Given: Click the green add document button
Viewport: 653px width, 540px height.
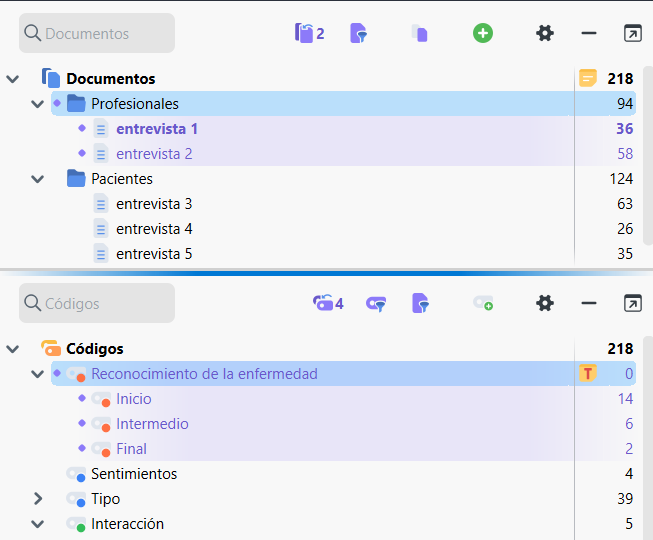Looking at the screenshot, I should click(483, 33).
